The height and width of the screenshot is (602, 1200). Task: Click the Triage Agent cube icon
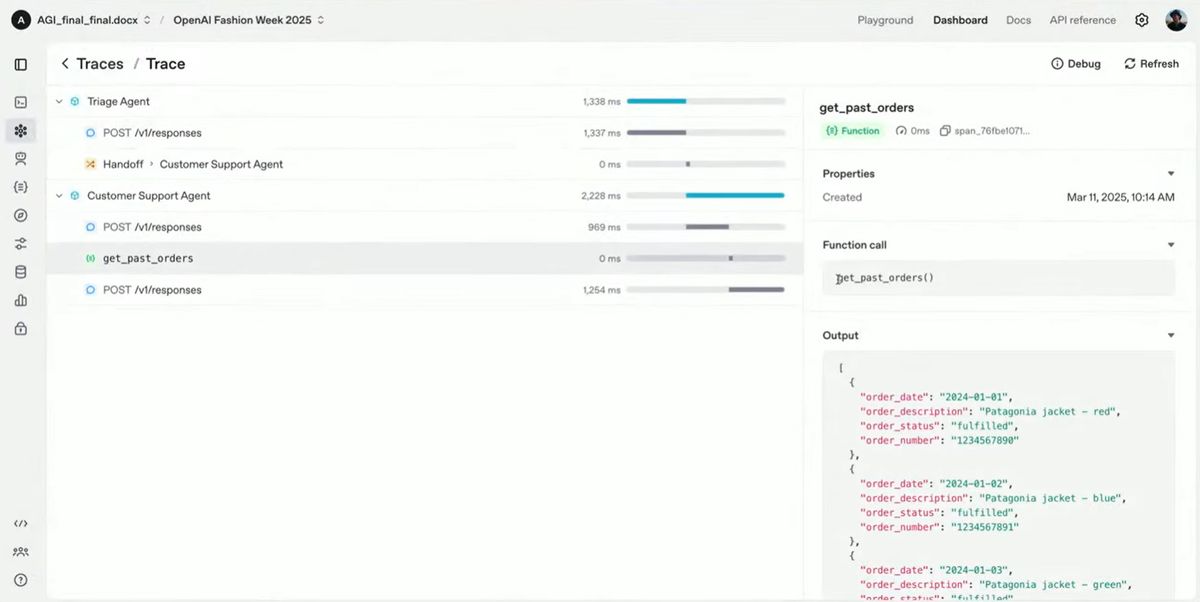[74, 101]
